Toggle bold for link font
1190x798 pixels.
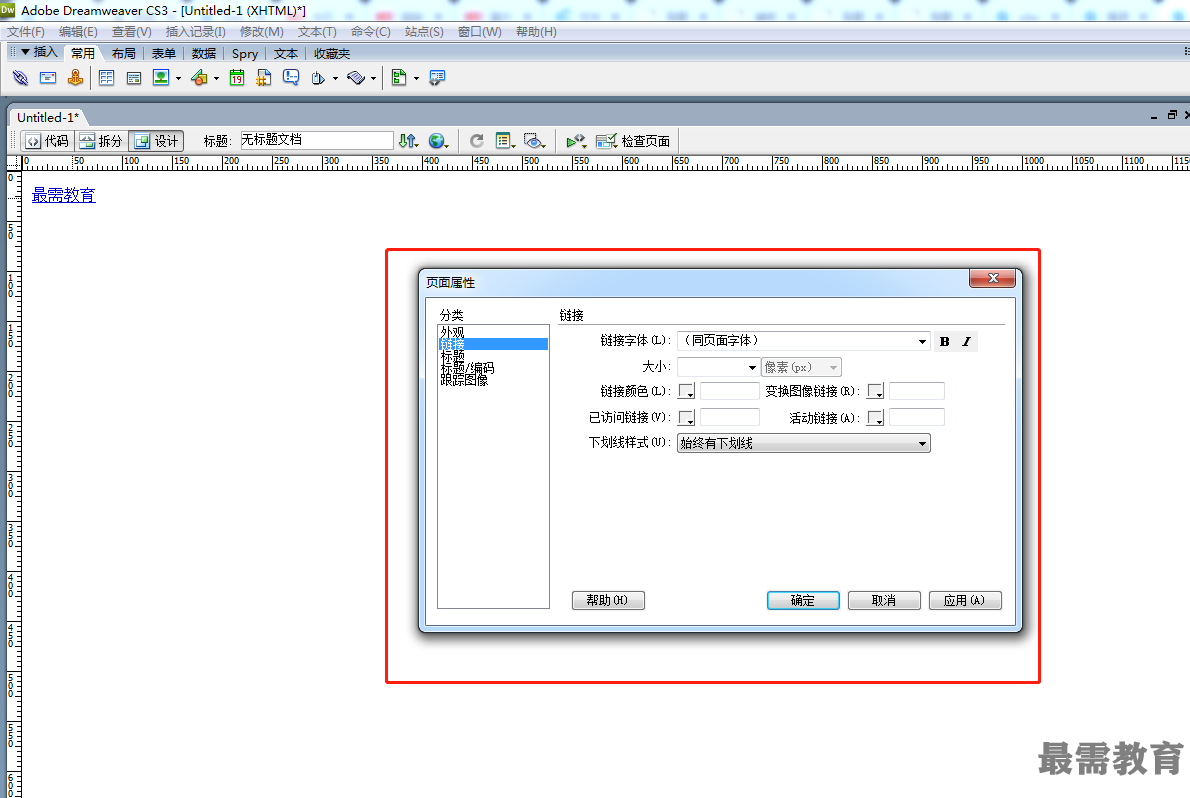pyautogui.click(x=944, y=342)
